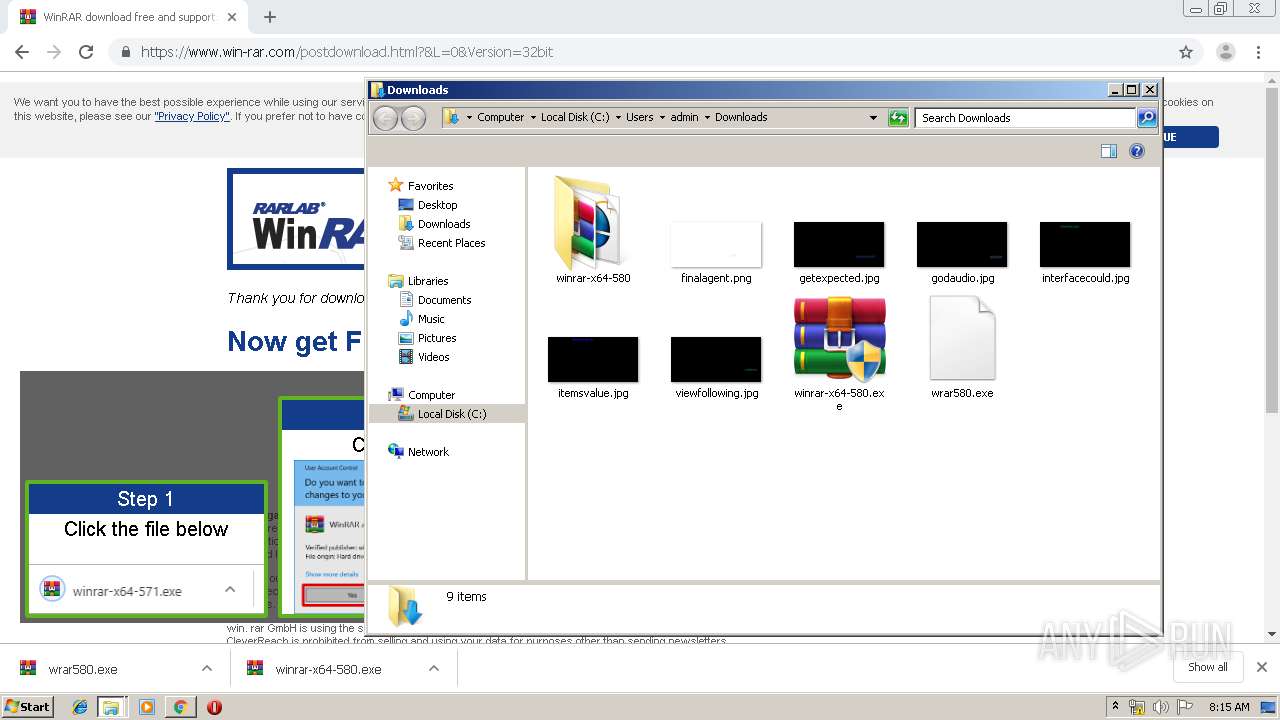The image size is (1280, 720).
Task: Expand address bar history dropdown
Action: coord(873,118)
